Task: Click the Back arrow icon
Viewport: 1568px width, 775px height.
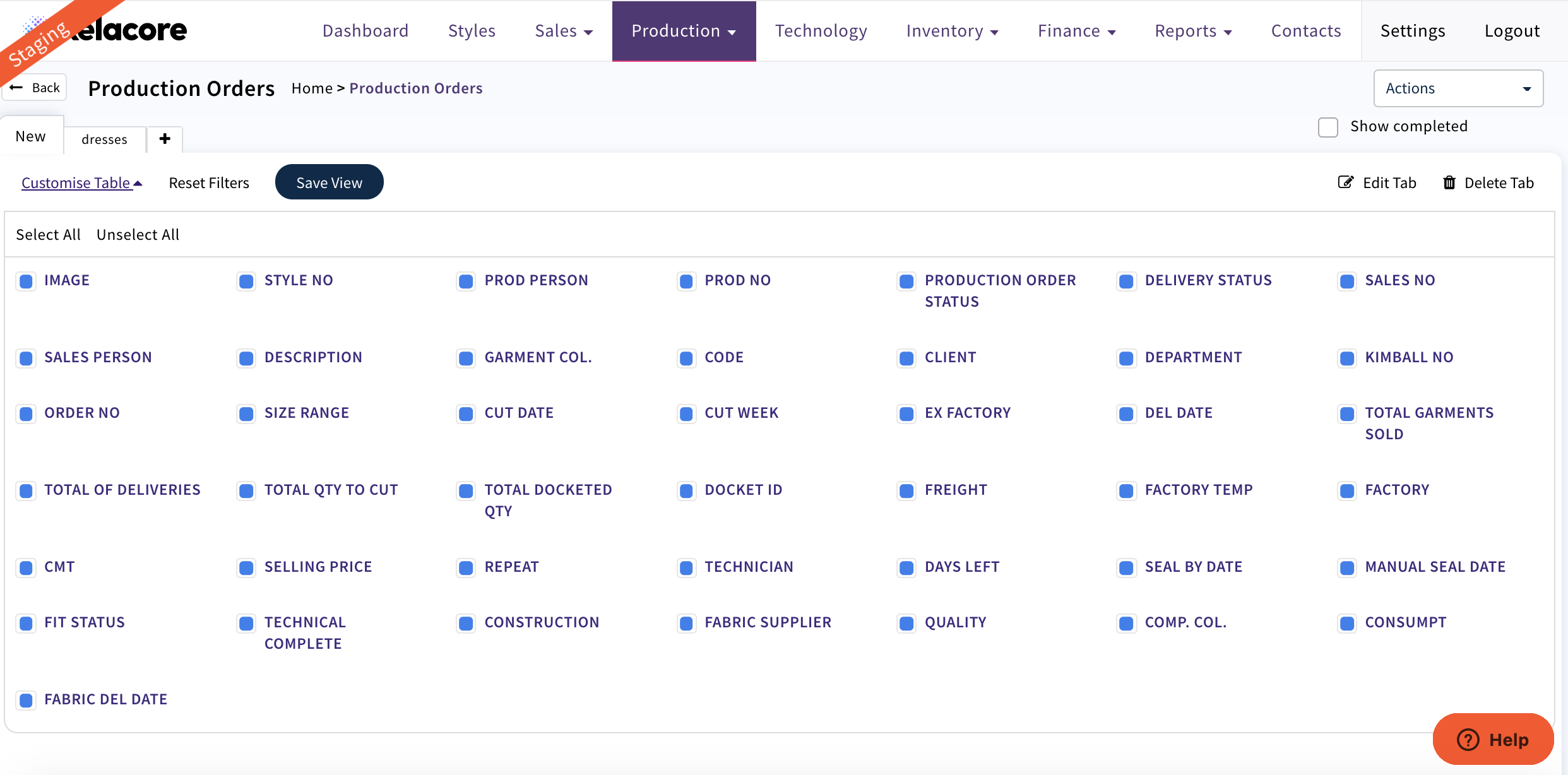Action: click(x=16, y=87)
